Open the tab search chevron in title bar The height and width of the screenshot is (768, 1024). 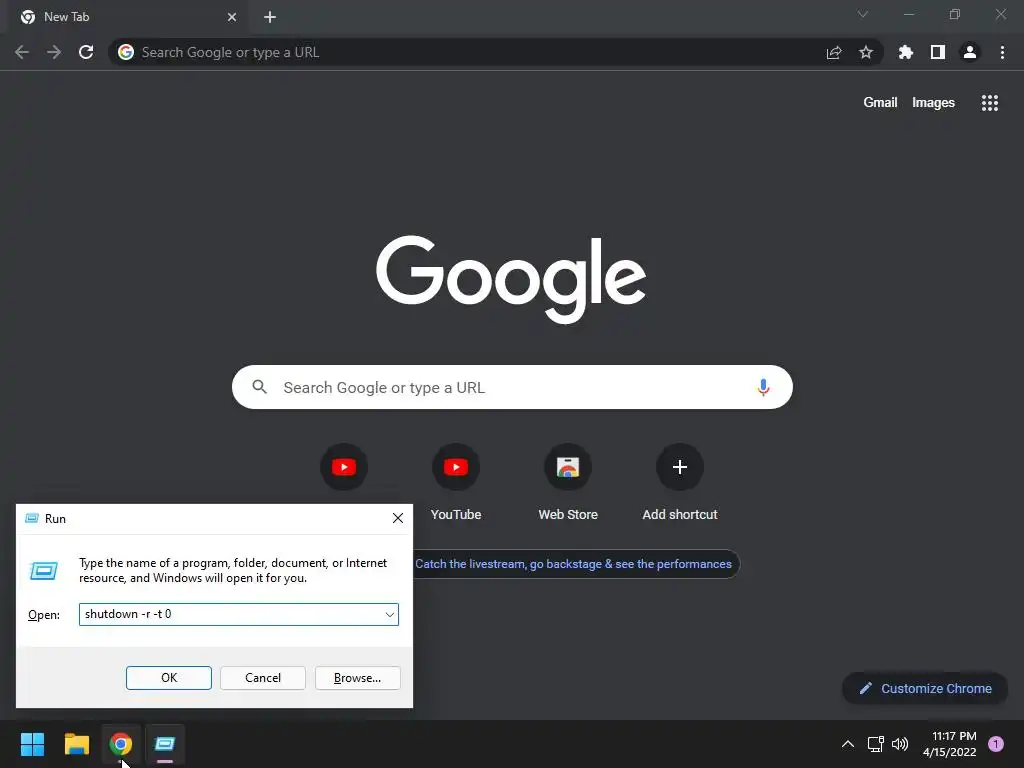863,14
